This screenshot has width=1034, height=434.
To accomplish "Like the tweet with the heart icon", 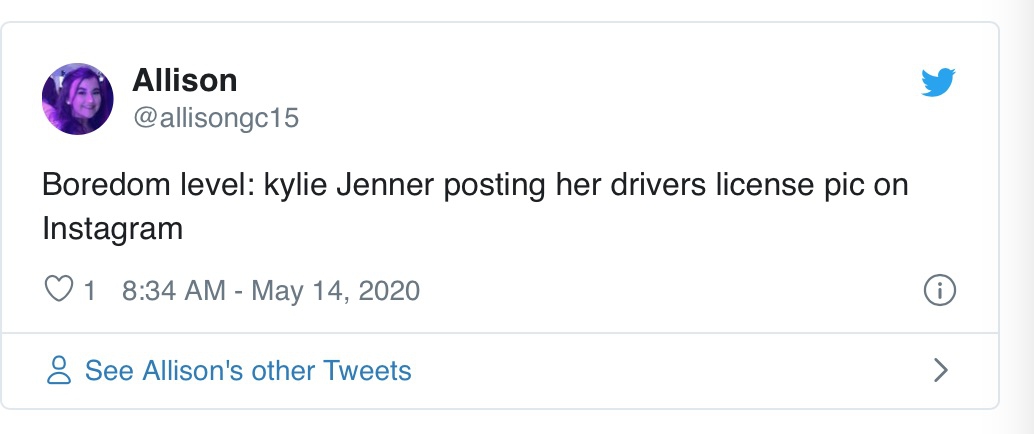I will click(60, 291).
